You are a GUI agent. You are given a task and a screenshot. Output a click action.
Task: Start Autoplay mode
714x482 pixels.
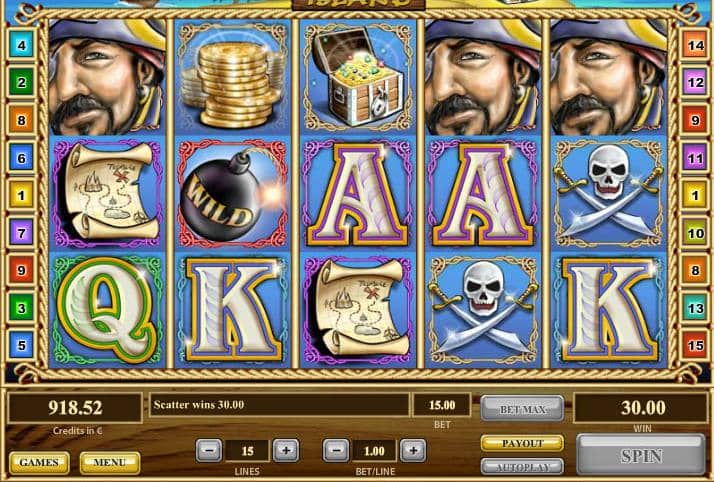(522, 467)
